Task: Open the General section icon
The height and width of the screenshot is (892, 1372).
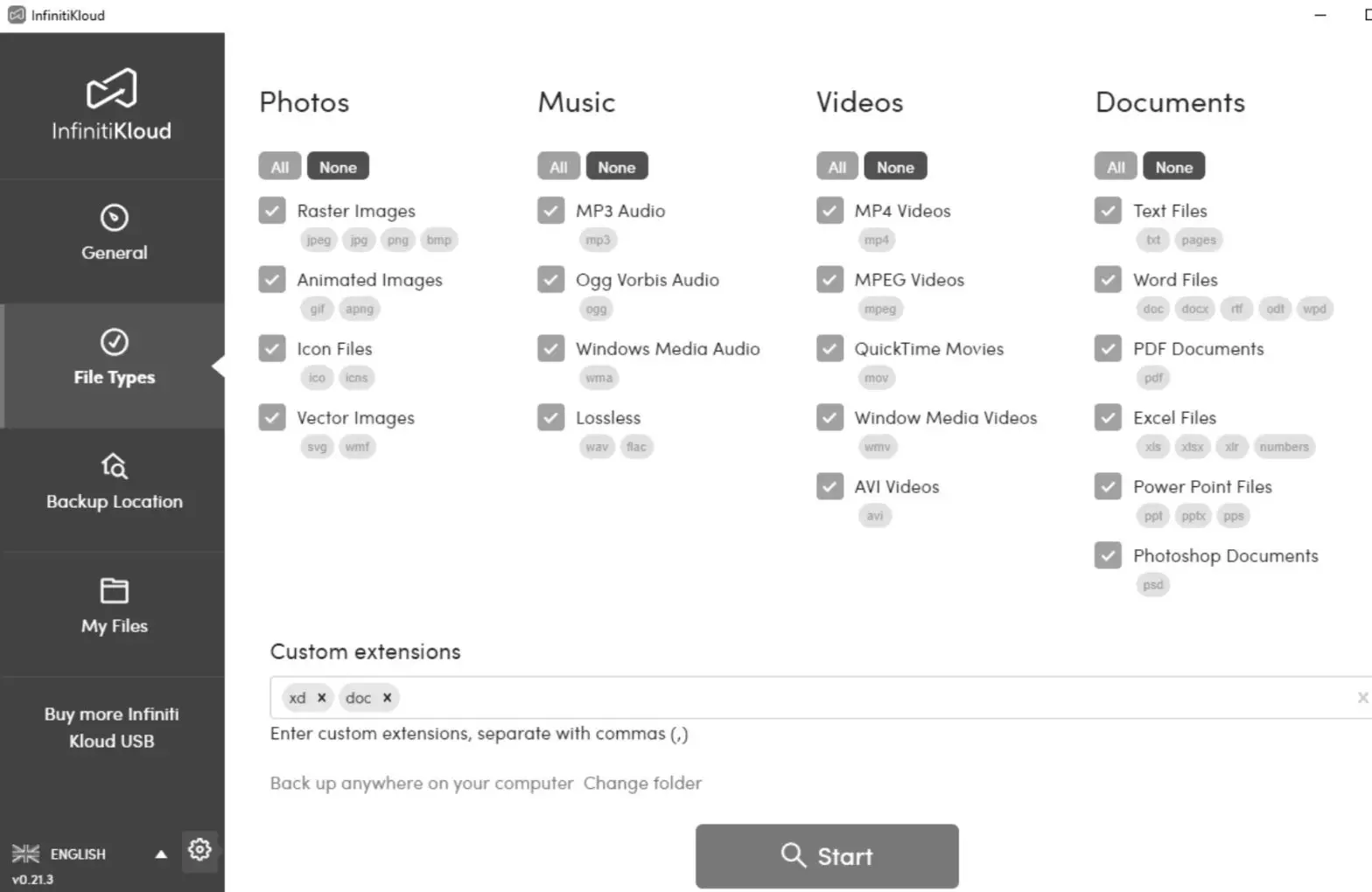Action: pos(115,218)
